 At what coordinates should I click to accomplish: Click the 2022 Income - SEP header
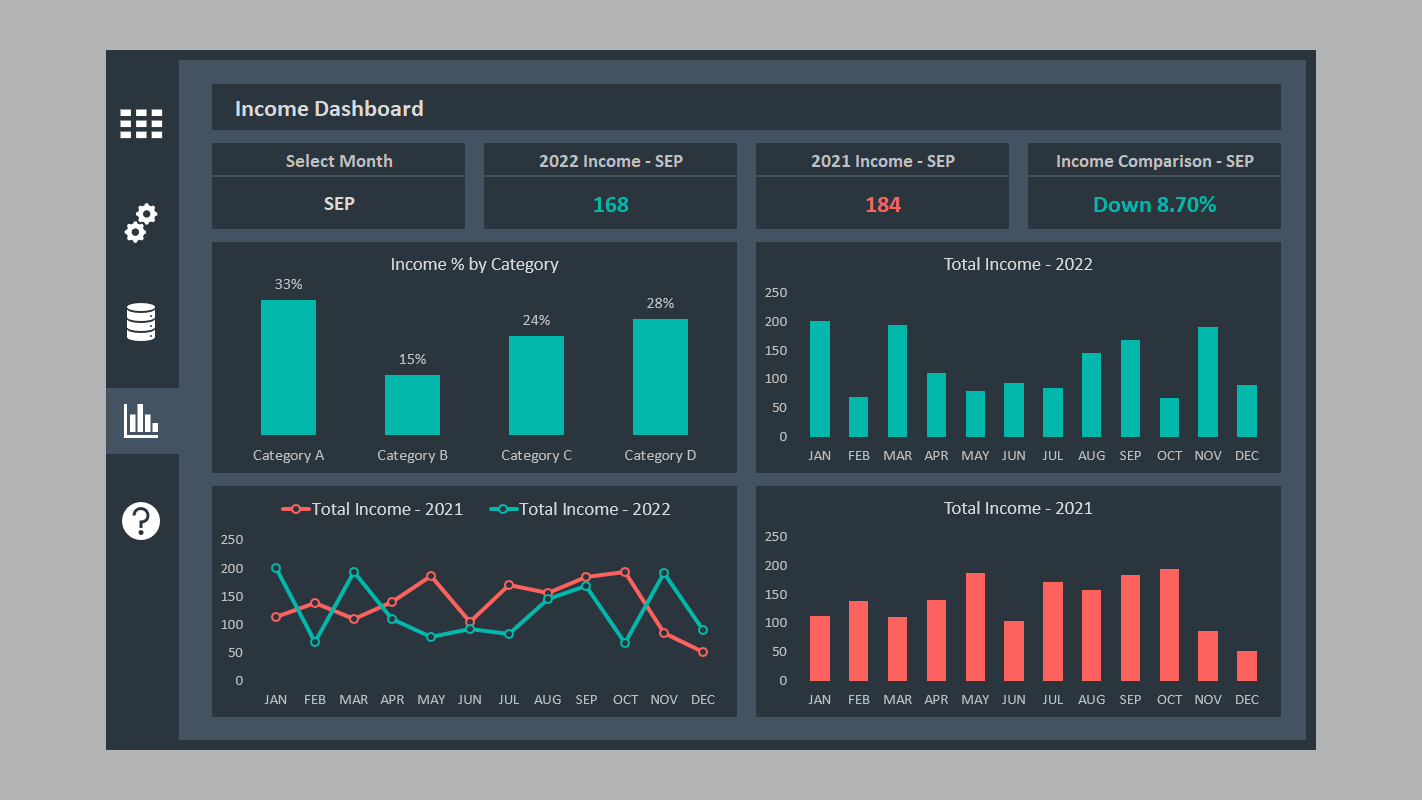click(x=611, y=161)
